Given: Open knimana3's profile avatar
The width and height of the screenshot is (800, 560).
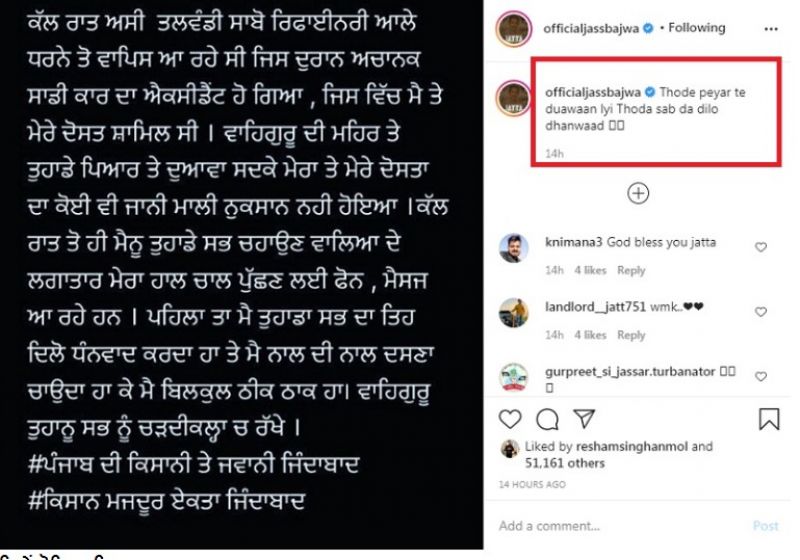Looking at the screenshot, I should coord(513,248).
